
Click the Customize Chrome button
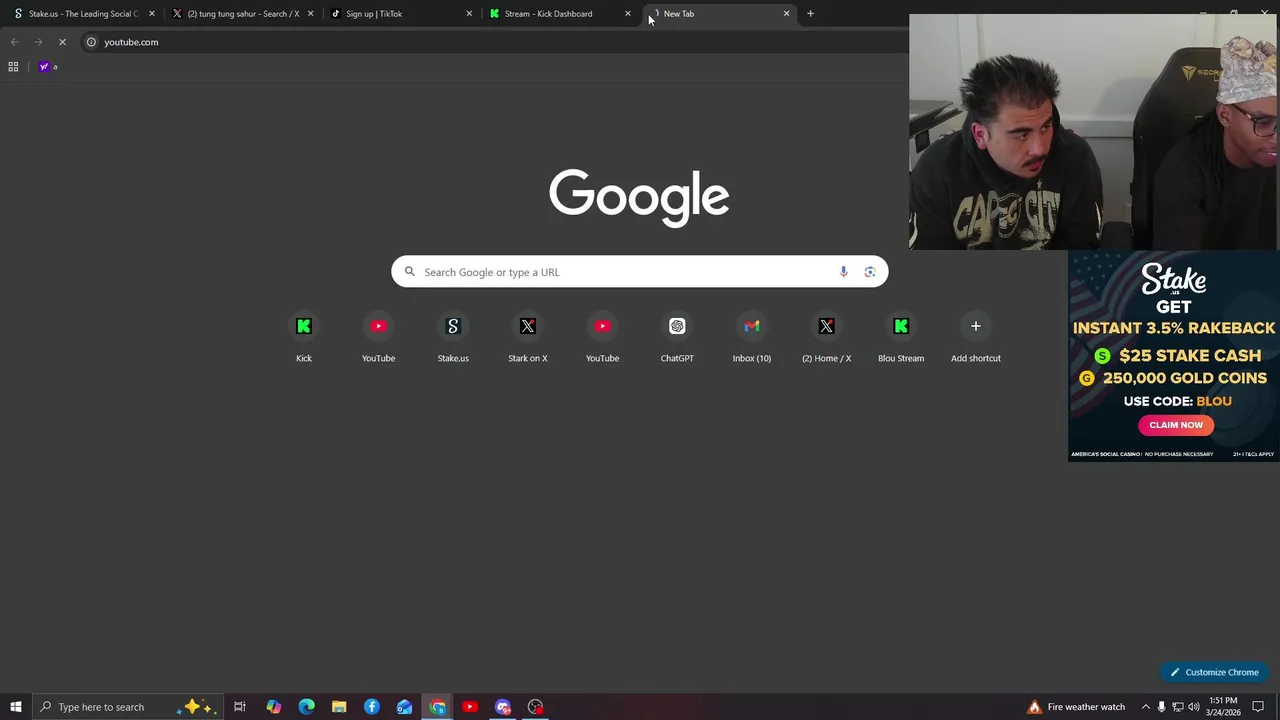1214,672
